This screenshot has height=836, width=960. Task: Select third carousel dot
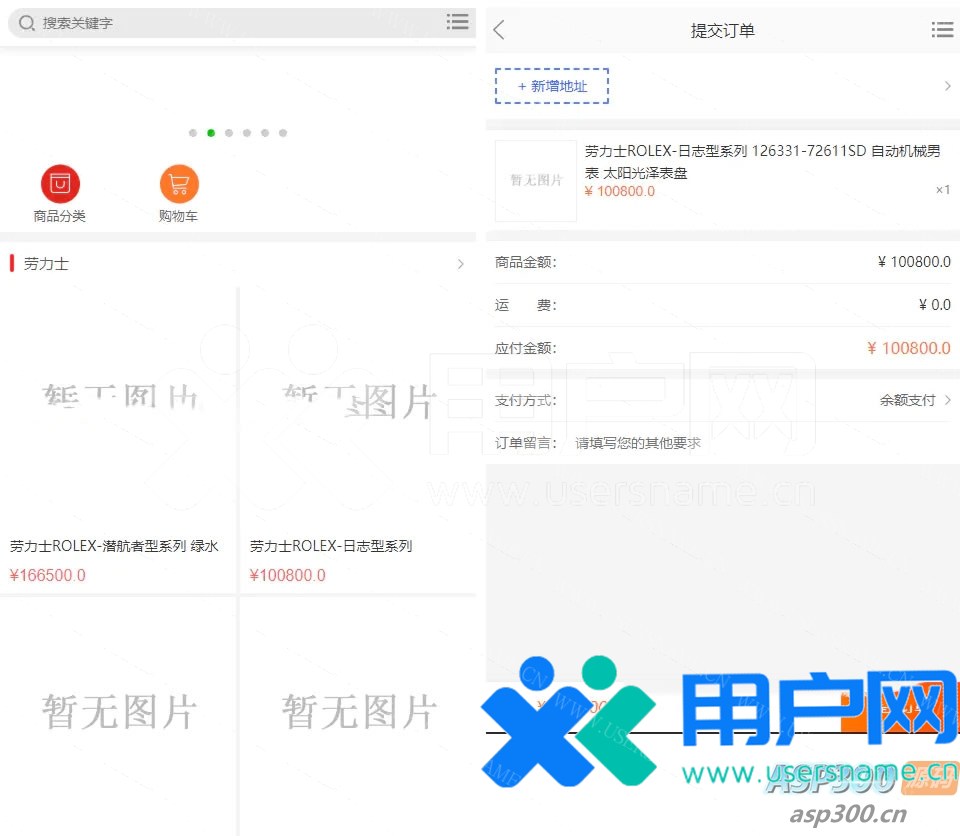tap(229, 133)
